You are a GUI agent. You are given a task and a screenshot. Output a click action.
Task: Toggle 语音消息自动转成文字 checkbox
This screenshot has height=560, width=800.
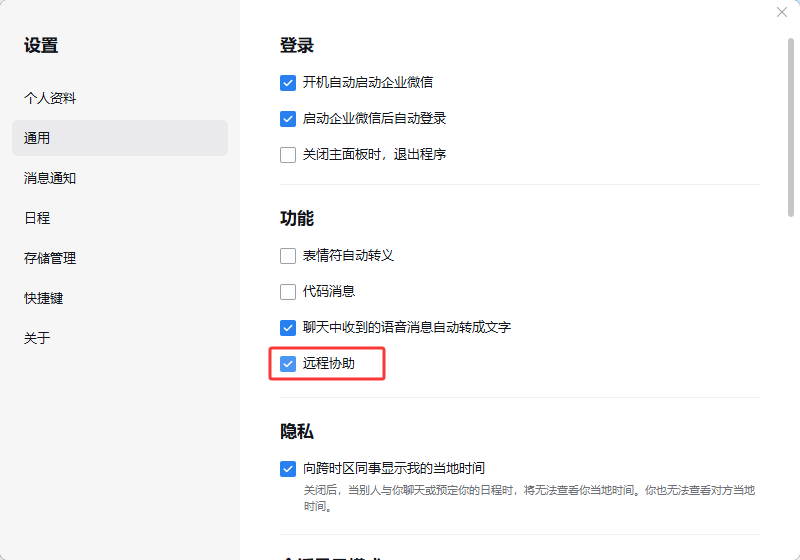288,327
